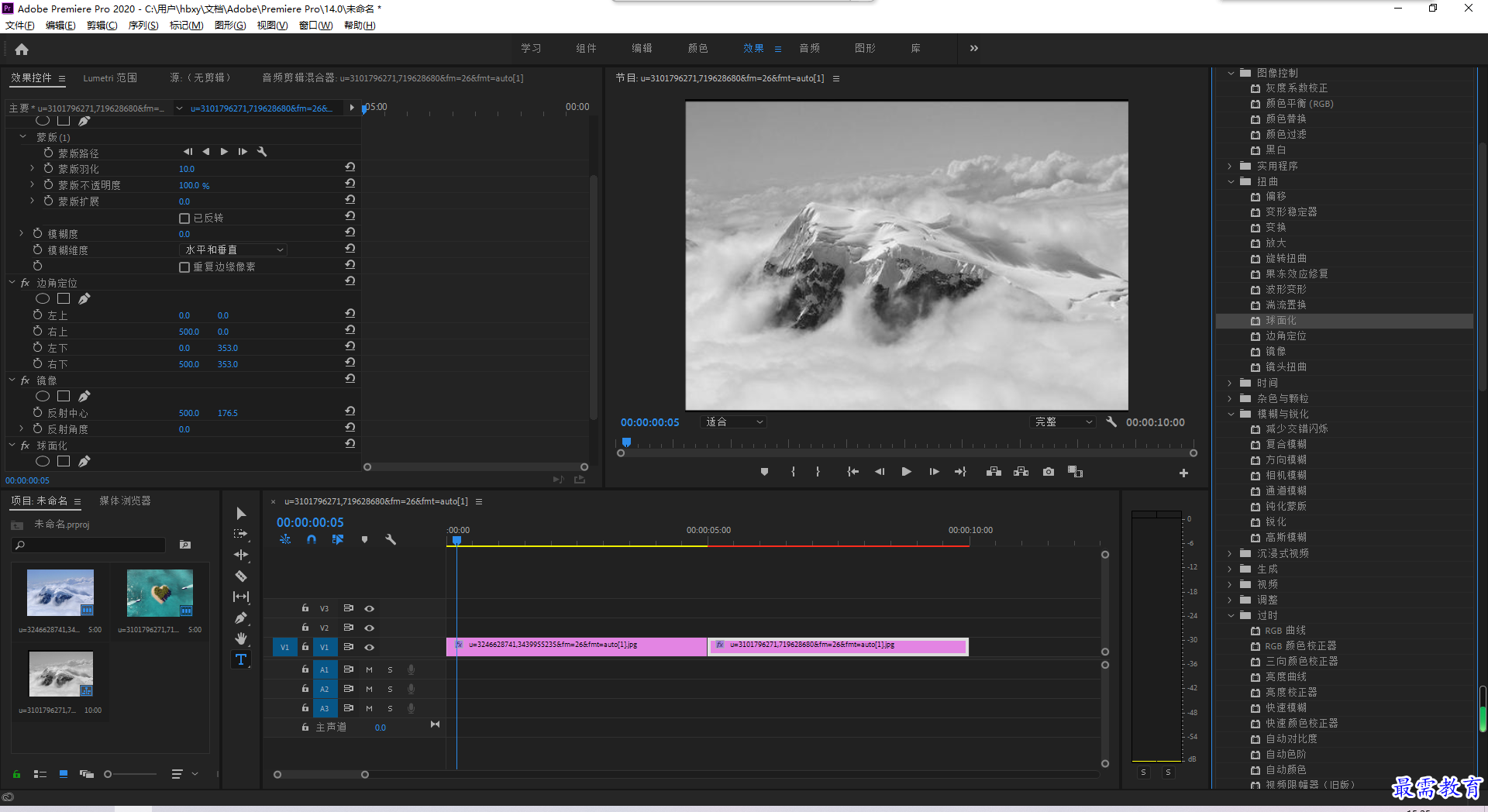
Task: Toggle V2 track visibility eye
Action: [370, 628]
